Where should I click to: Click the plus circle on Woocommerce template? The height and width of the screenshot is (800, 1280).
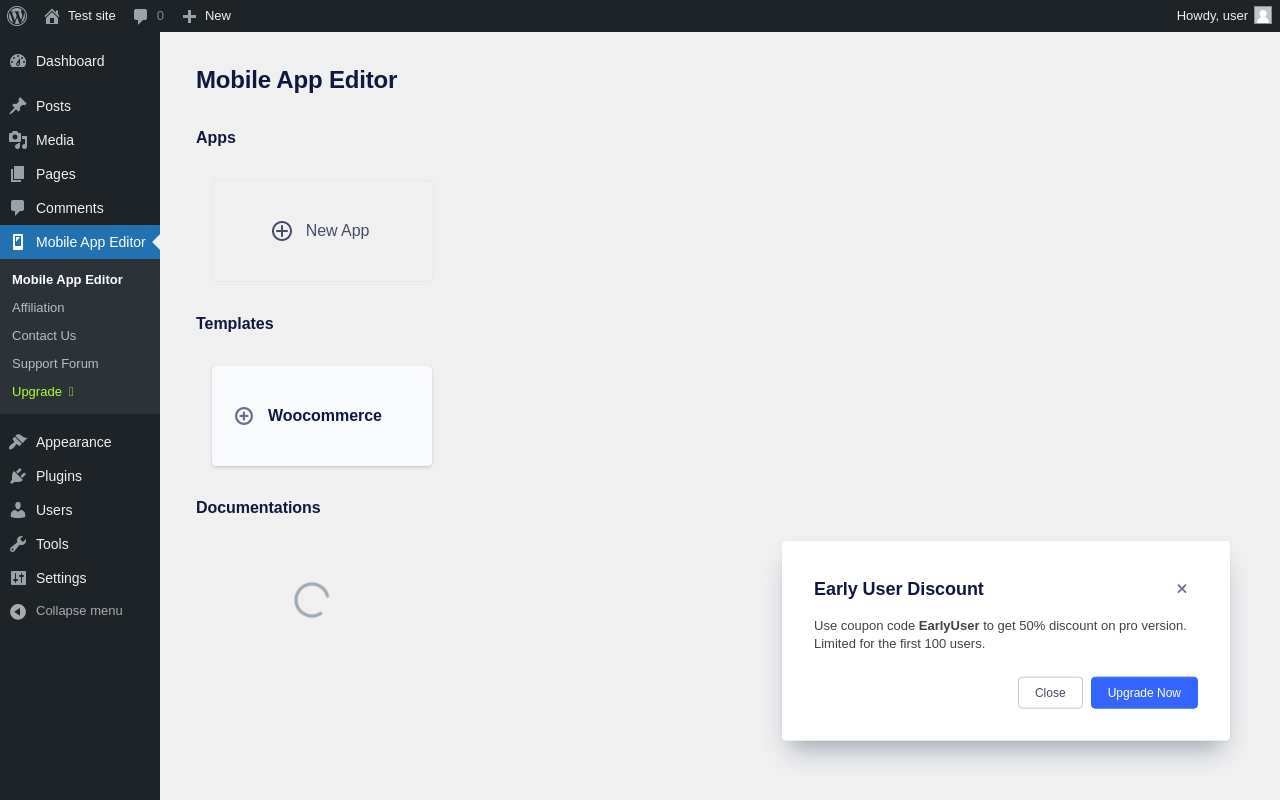click(244, 416)
